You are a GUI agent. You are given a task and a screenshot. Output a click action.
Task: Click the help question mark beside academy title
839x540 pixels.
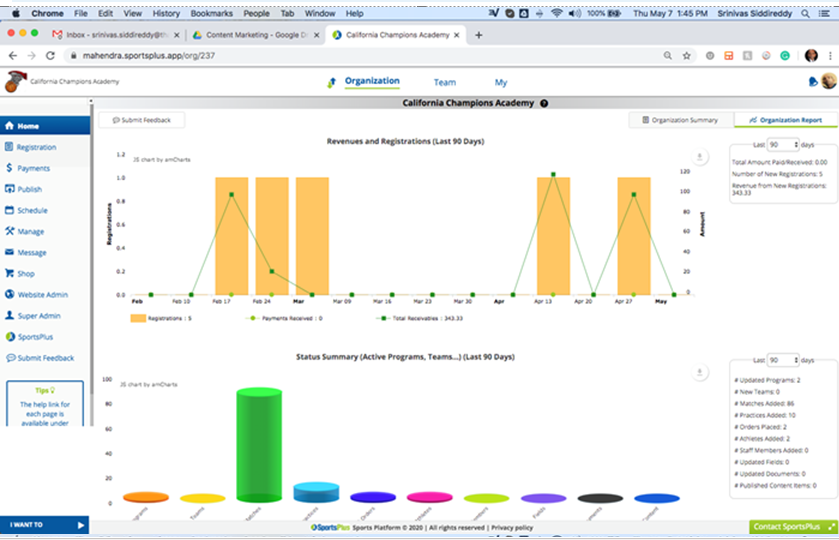544,103
